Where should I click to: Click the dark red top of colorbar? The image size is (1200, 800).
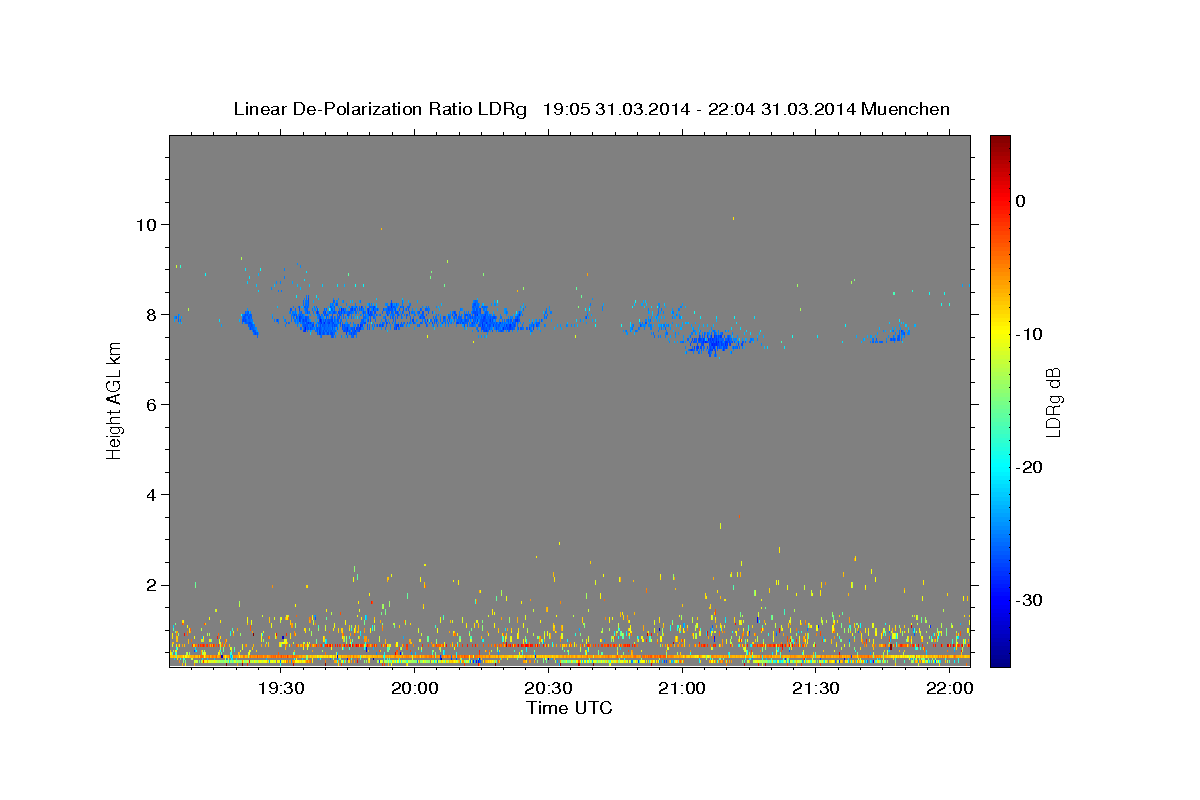[1000, 142]
